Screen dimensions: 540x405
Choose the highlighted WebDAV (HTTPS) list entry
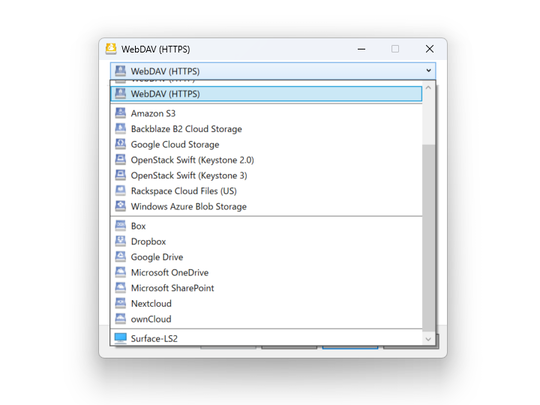(x=266, y=94)
